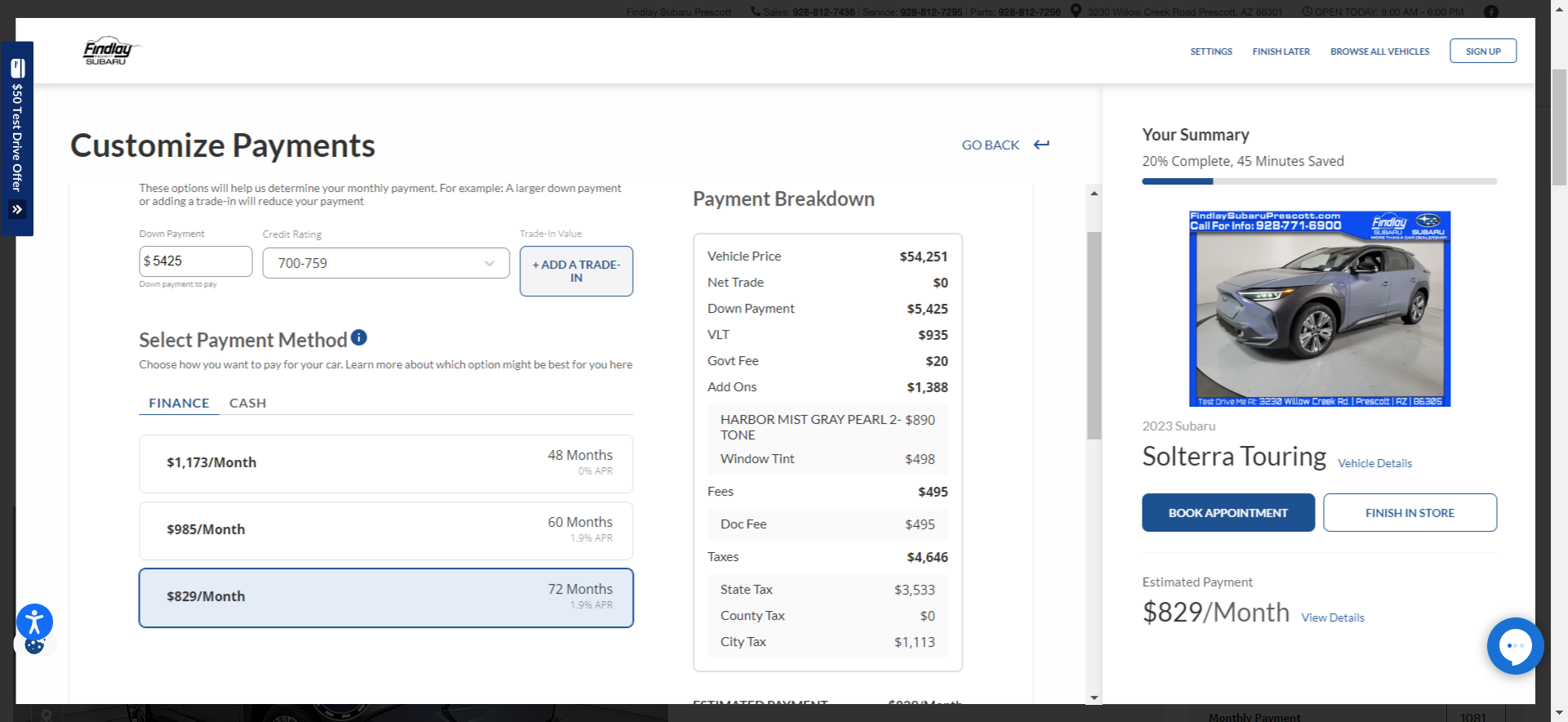Switch to the Cash tab
This screenshot has height=722, width=1568.
point(247,403)
